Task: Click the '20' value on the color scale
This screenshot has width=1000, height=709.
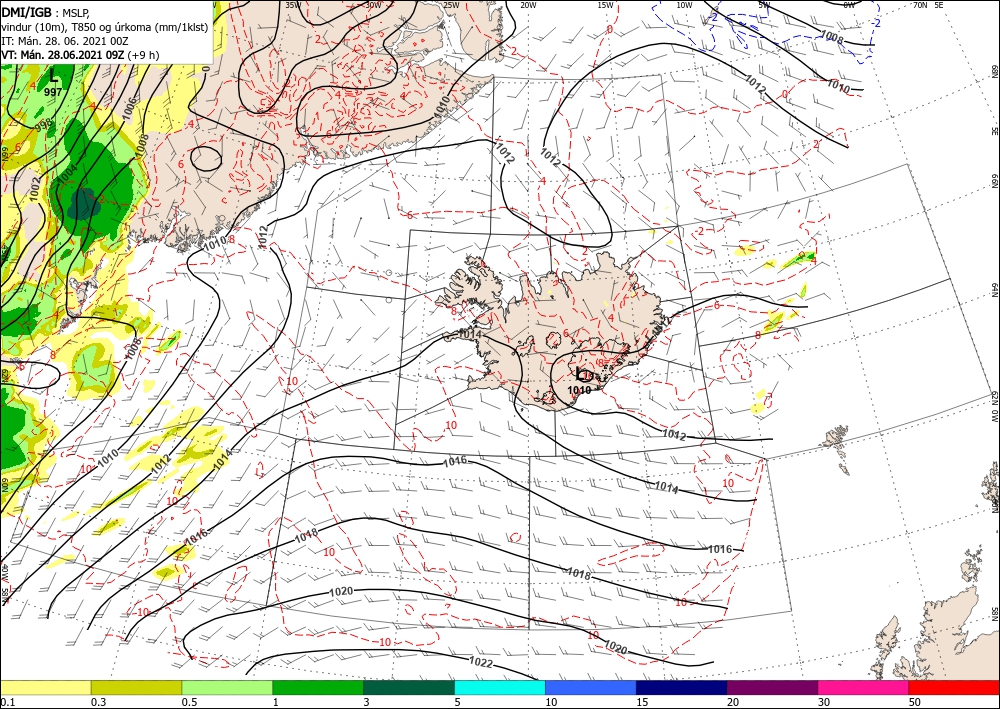Action: [733, 702]
